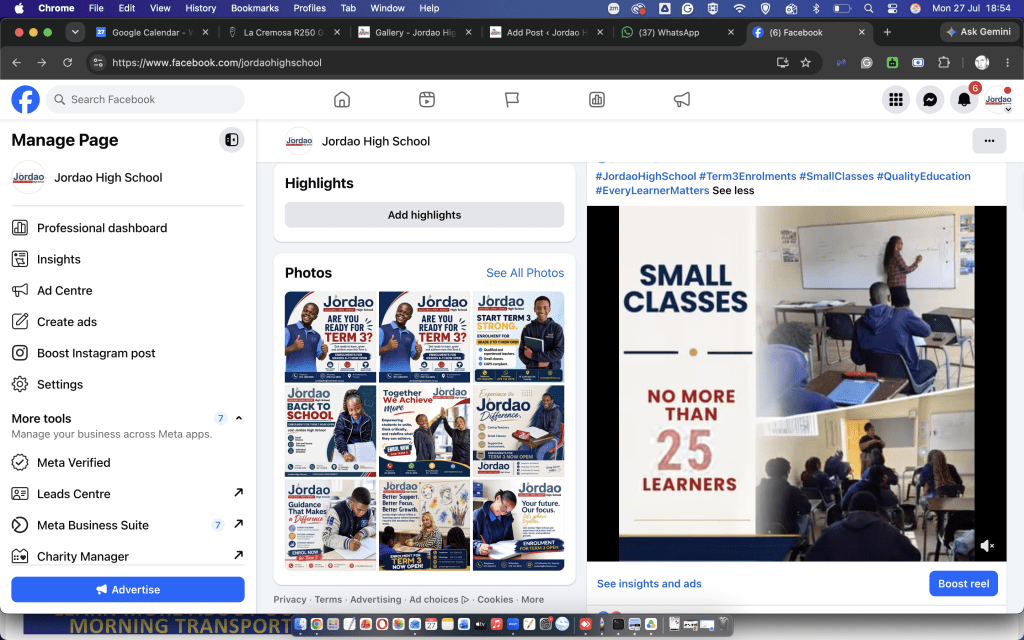Switch to the Google Calendar tab
The width and height of the screenshot is (1024, 640).
[152, 32]
